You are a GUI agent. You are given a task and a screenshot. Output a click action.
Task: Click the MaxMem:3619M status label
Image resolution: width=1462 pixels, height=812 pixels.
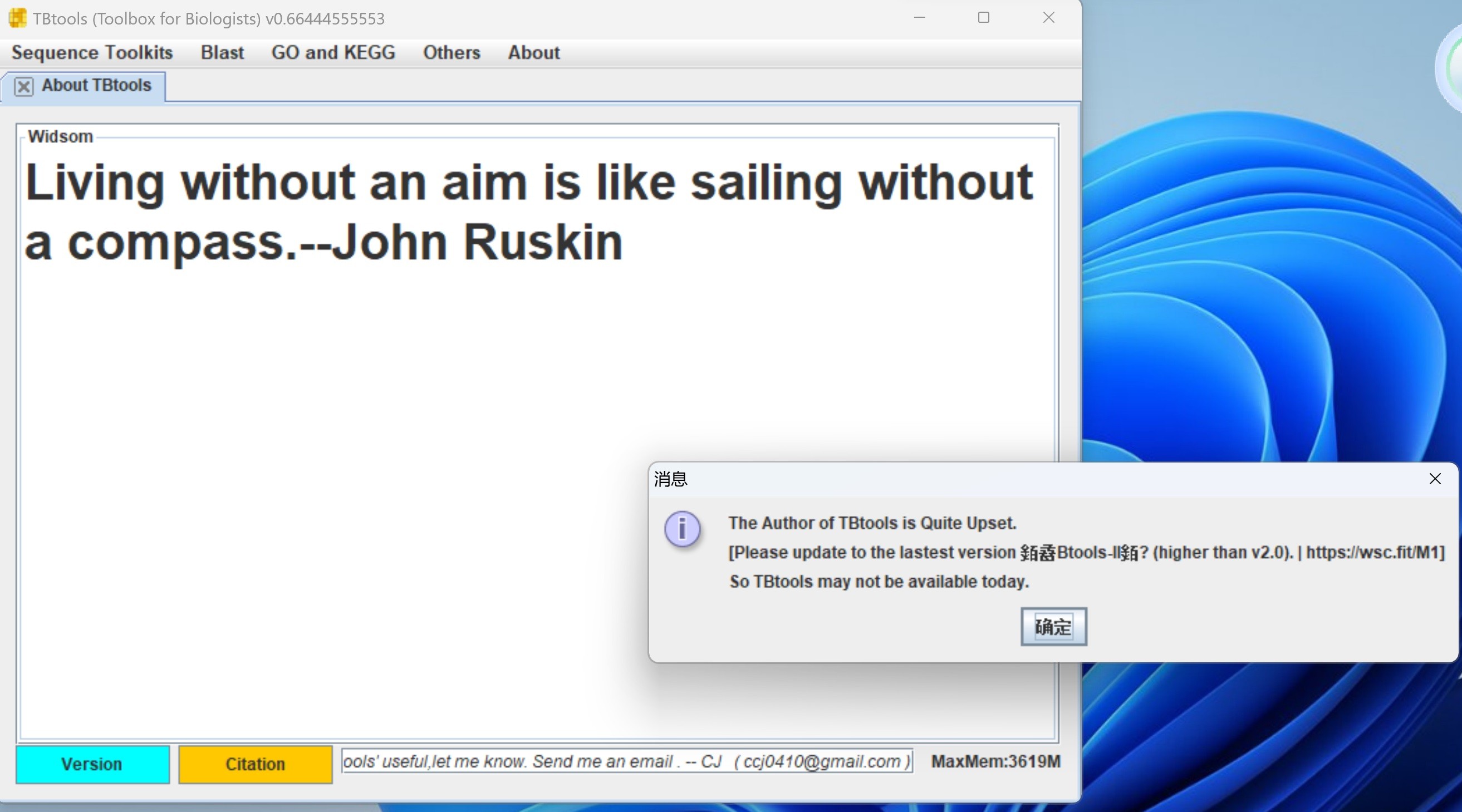coord(995,761)
